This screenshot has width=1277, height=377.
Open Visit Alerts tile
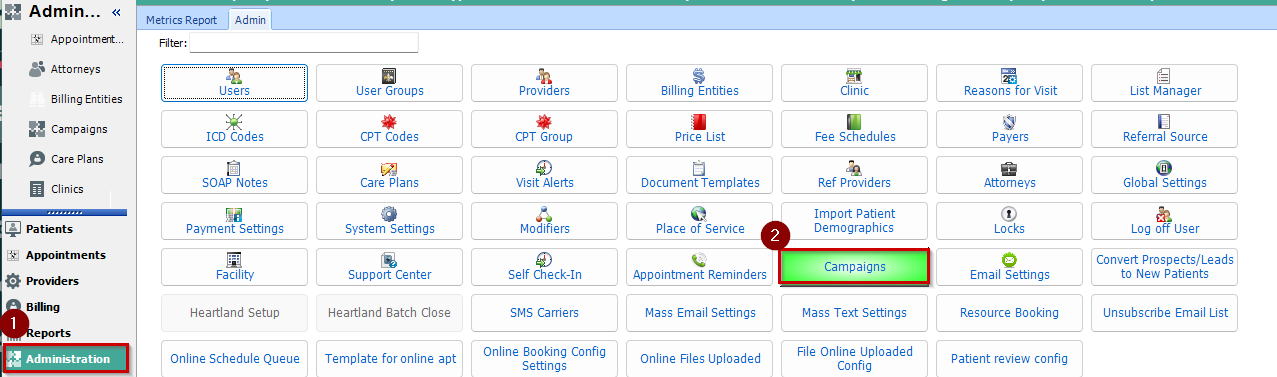(544, 175)
